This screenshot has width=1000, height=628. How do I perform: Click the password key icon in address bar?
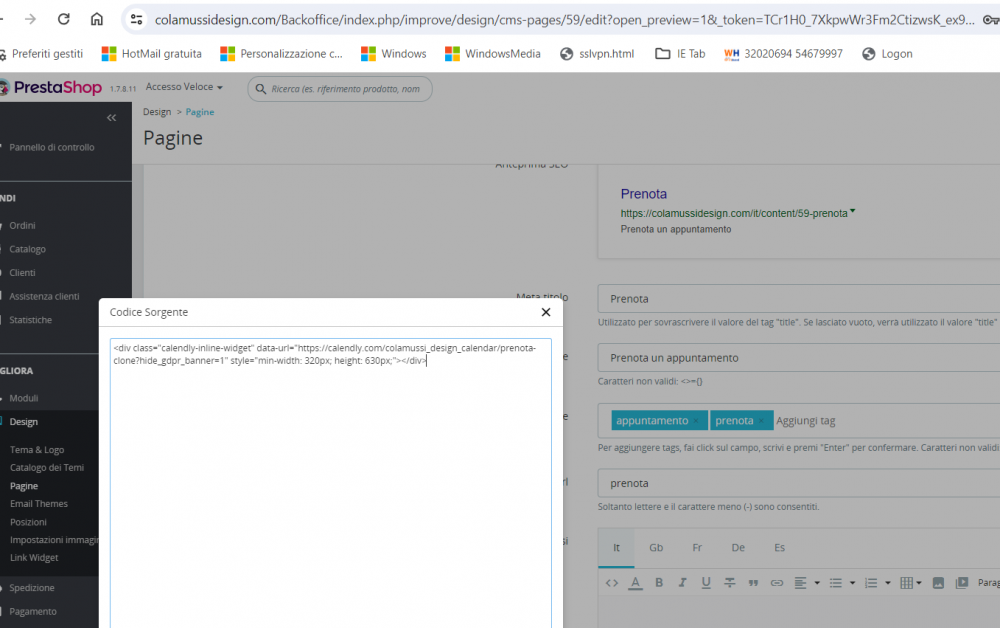(x=991, y=20)
